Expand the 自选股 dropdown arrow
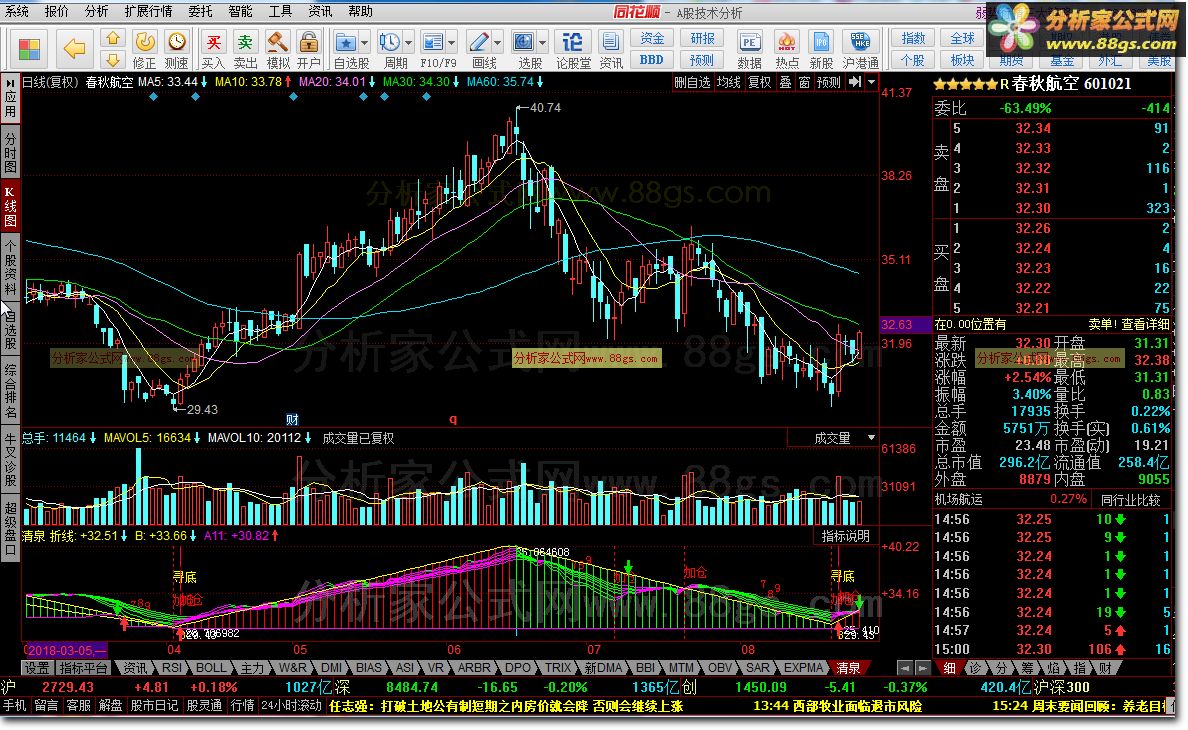1188x730 pixels. (364, 42)
